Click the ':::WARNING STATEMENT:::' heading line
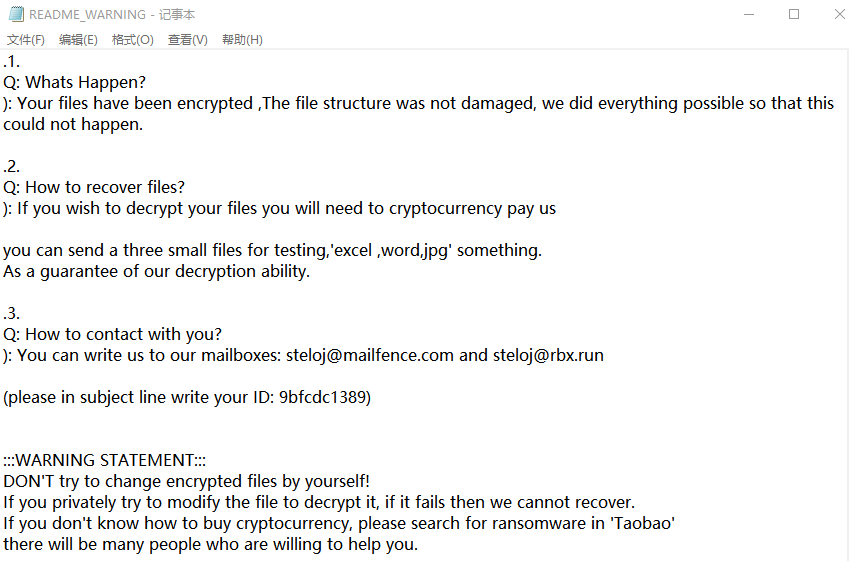849x561 pixels. (105, 460)
